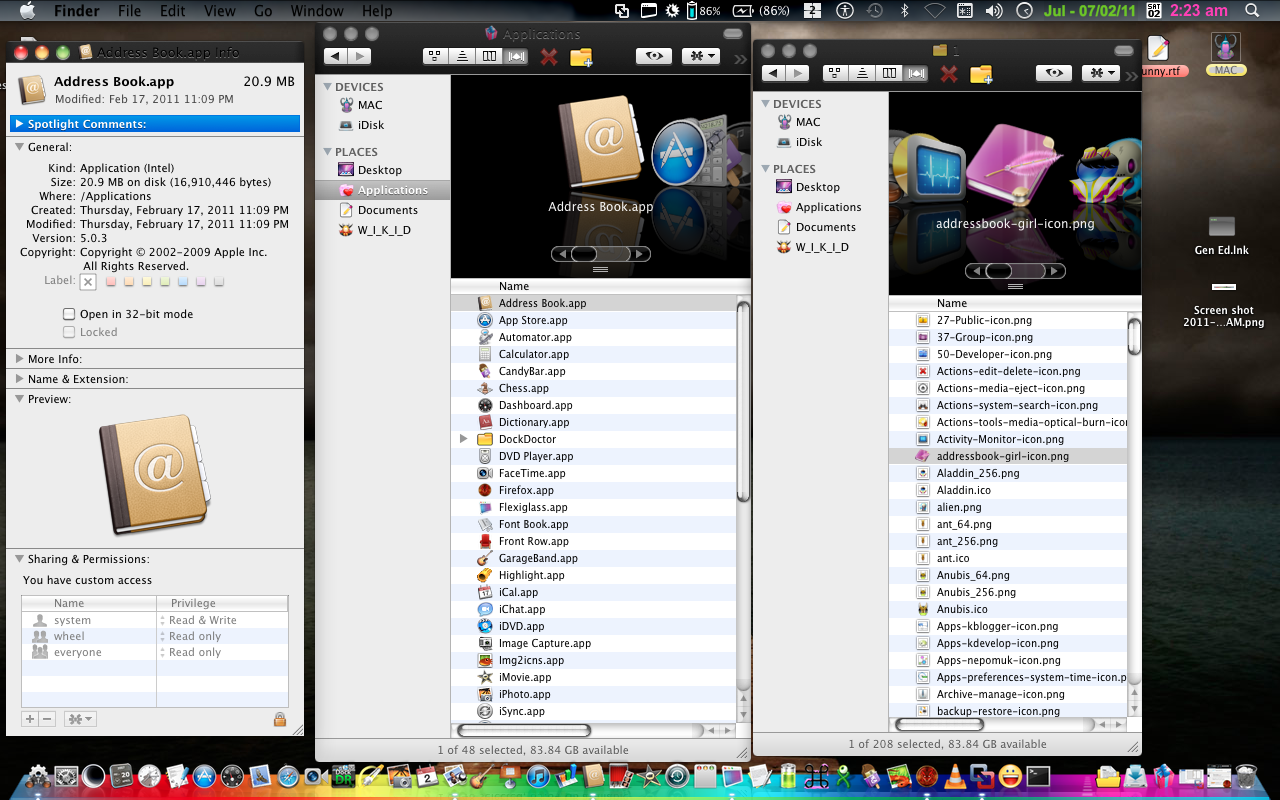Open the Action gear menu in Applications window

click(700, 56)
